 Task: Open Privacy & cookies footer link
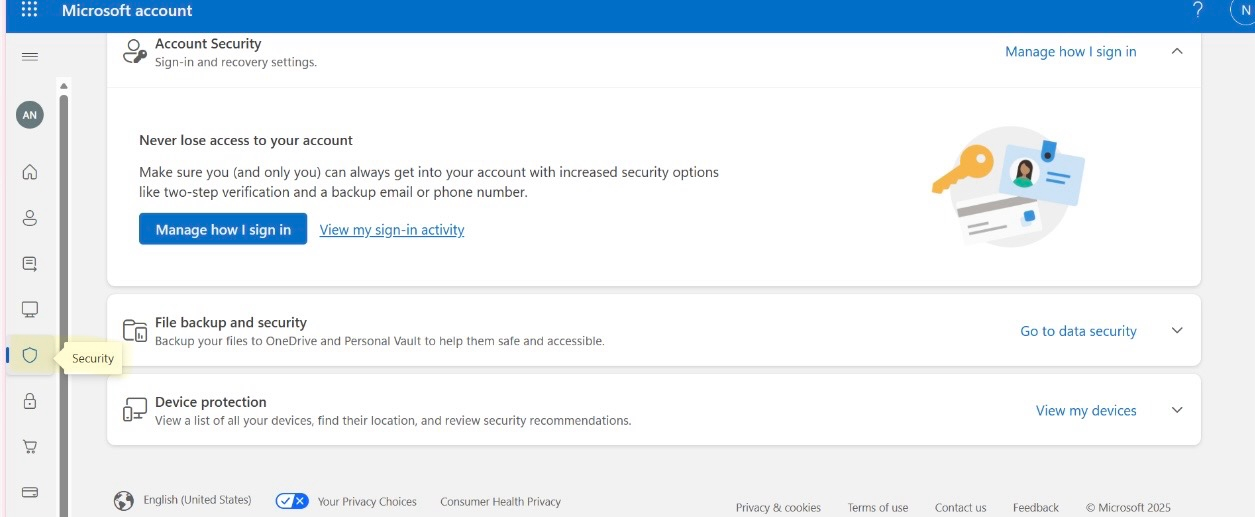point(778,508)
